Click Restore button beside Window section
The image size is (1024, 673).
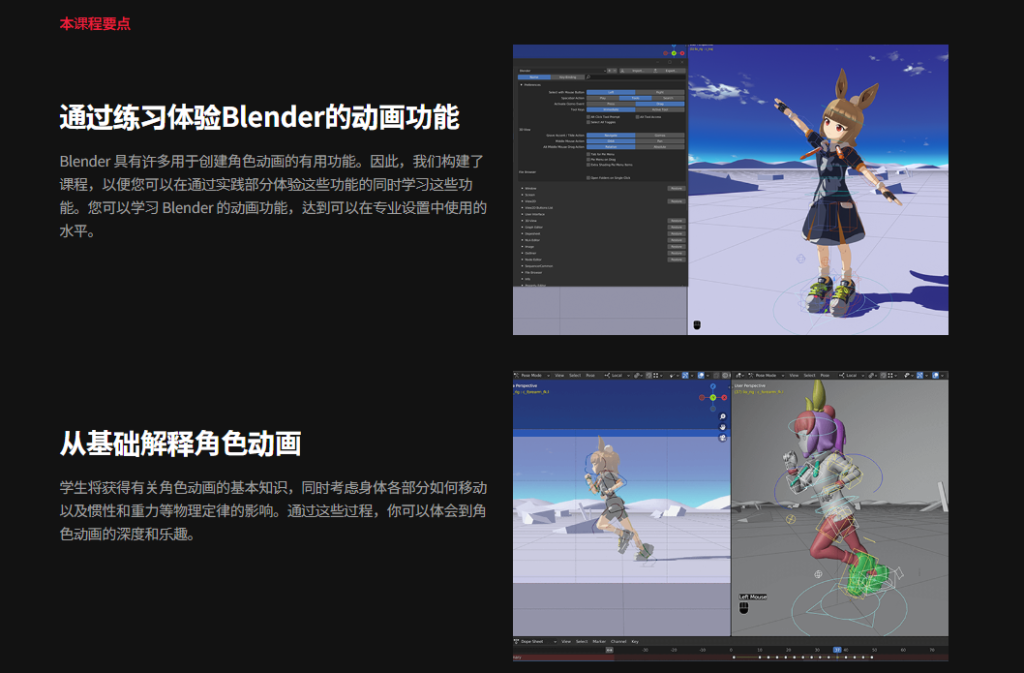click(677, 189)
